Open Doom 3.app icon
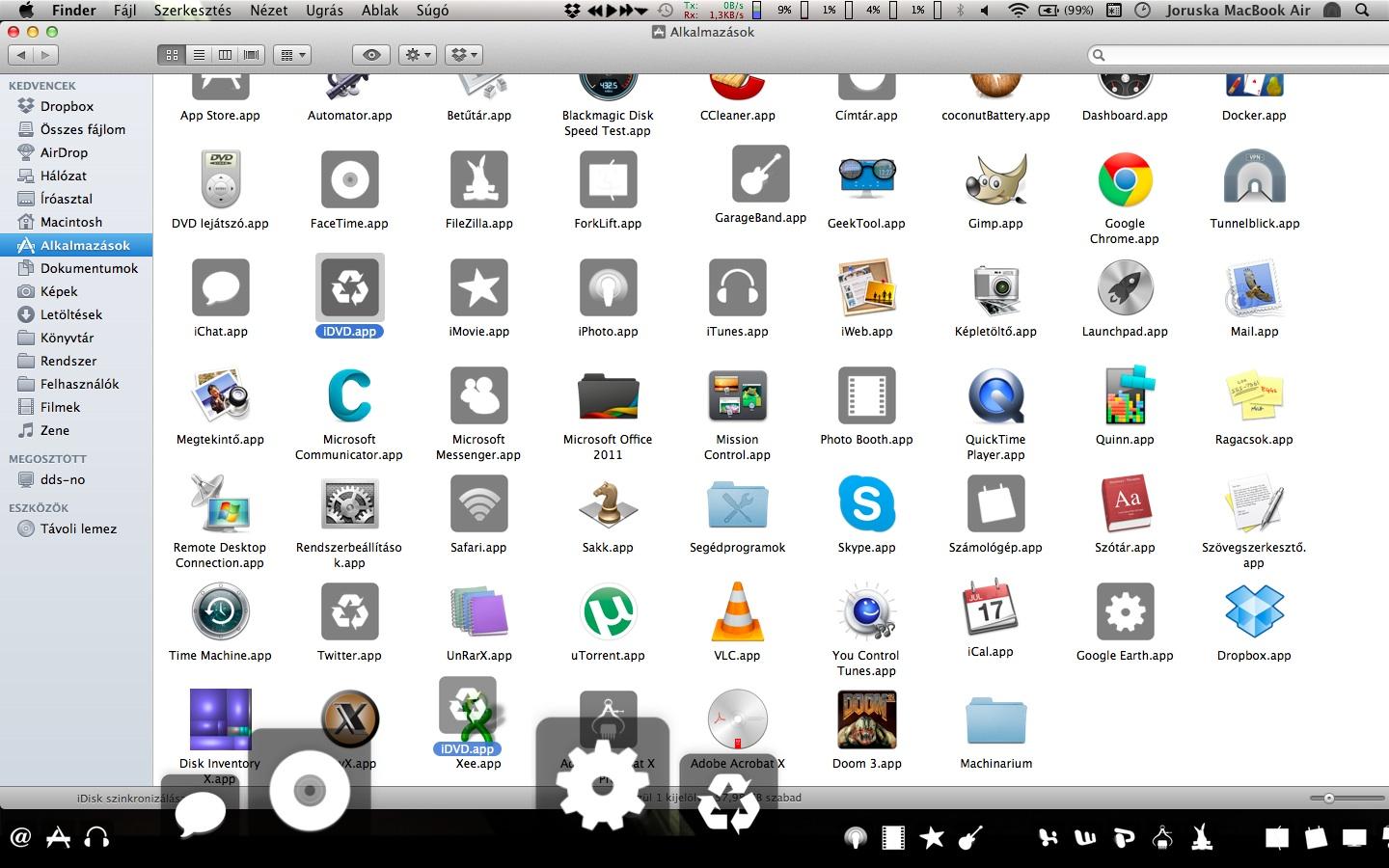 (866, 719)
